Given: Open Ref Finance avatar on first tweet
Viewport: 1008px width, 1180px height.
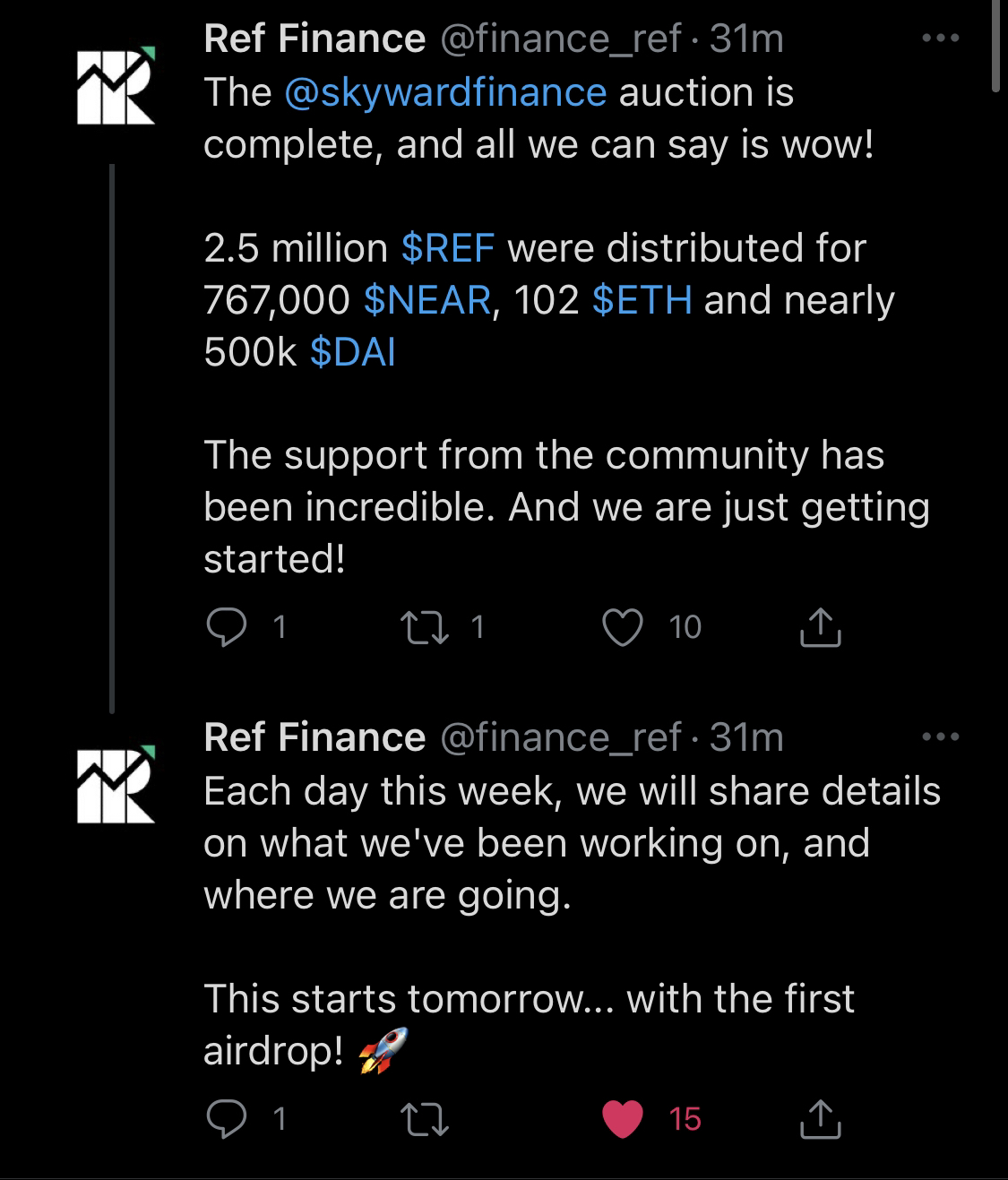Looking at the screenshot, I should (116, 85).
